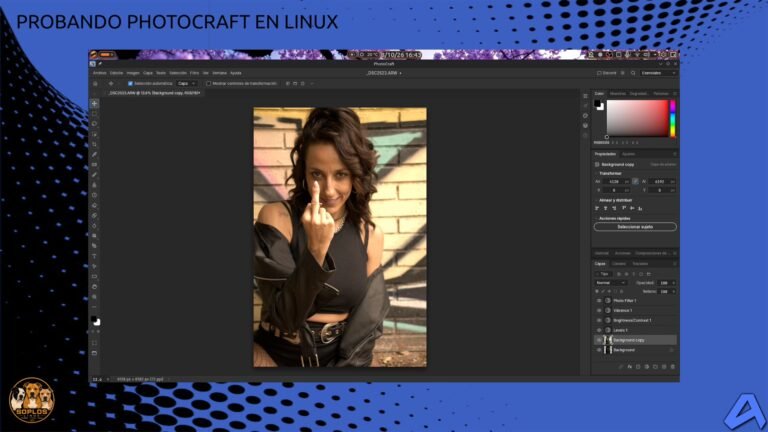Click the Add layer mask icon
Viewport: 768px width, 432px height.
(x=638, y=366)
